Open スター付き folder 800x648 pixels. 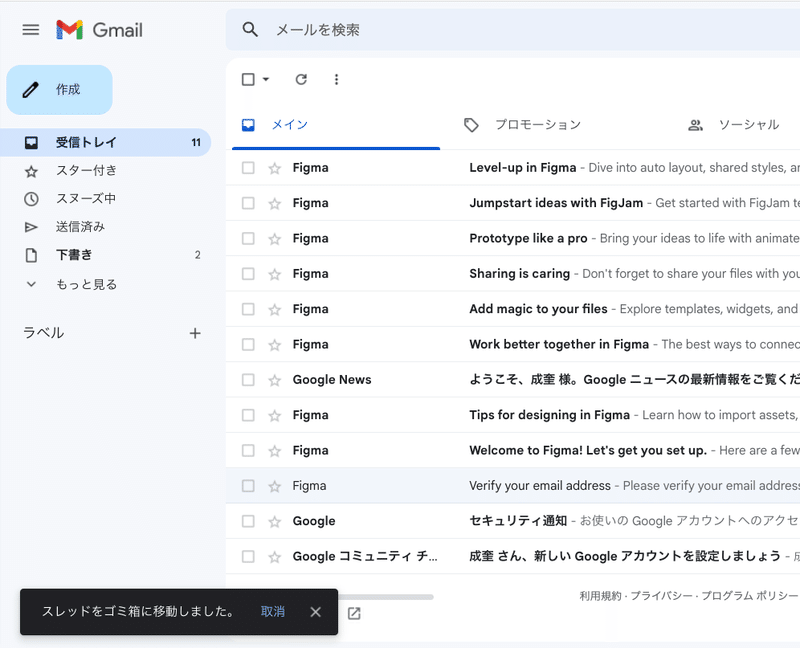(106, 170)
